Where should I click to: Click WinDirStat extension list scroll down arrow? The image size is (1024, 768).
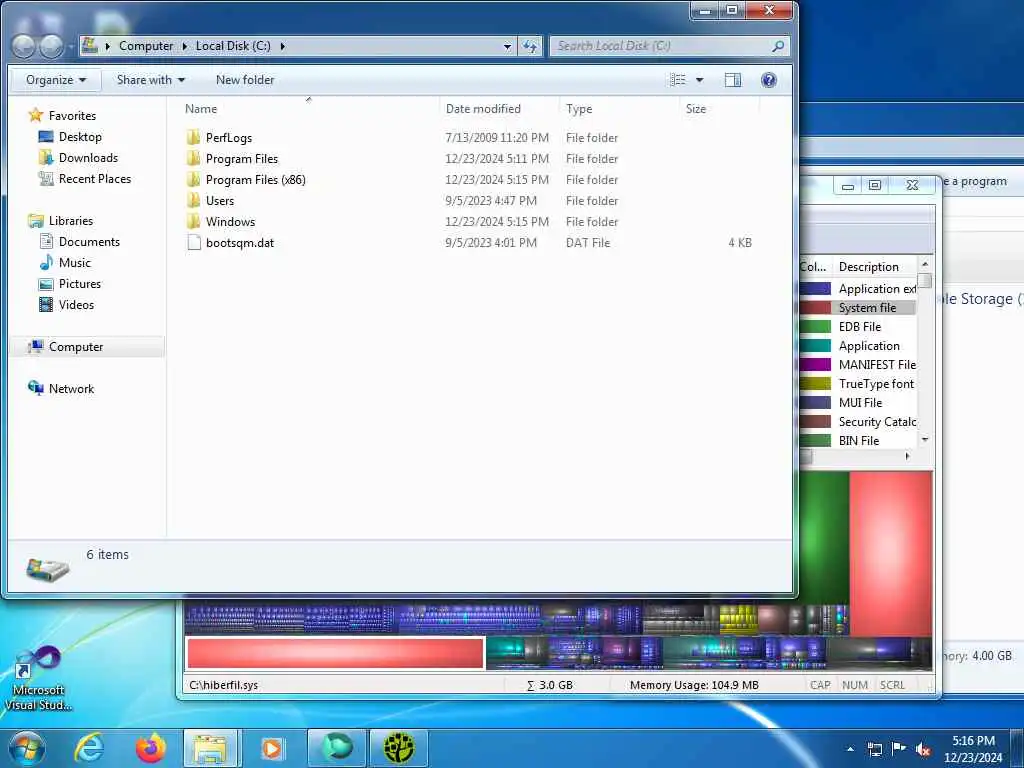pos(925,440)
